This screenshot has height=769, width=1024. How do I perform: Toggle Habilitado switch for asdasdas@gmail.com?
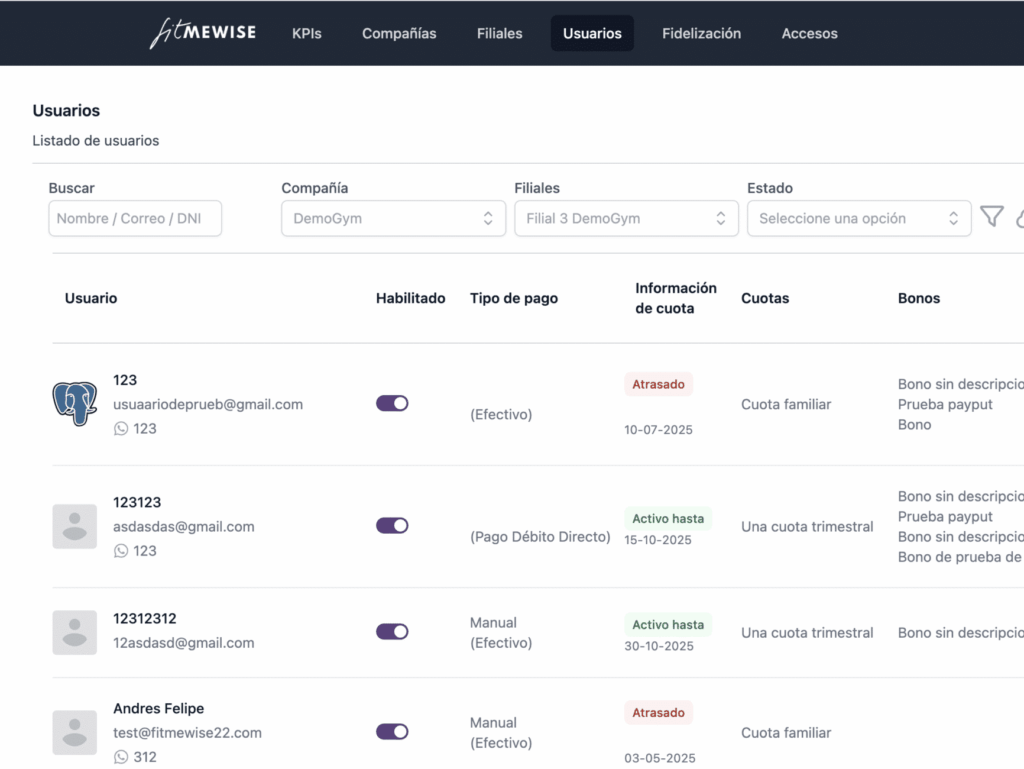pos(392,526)
